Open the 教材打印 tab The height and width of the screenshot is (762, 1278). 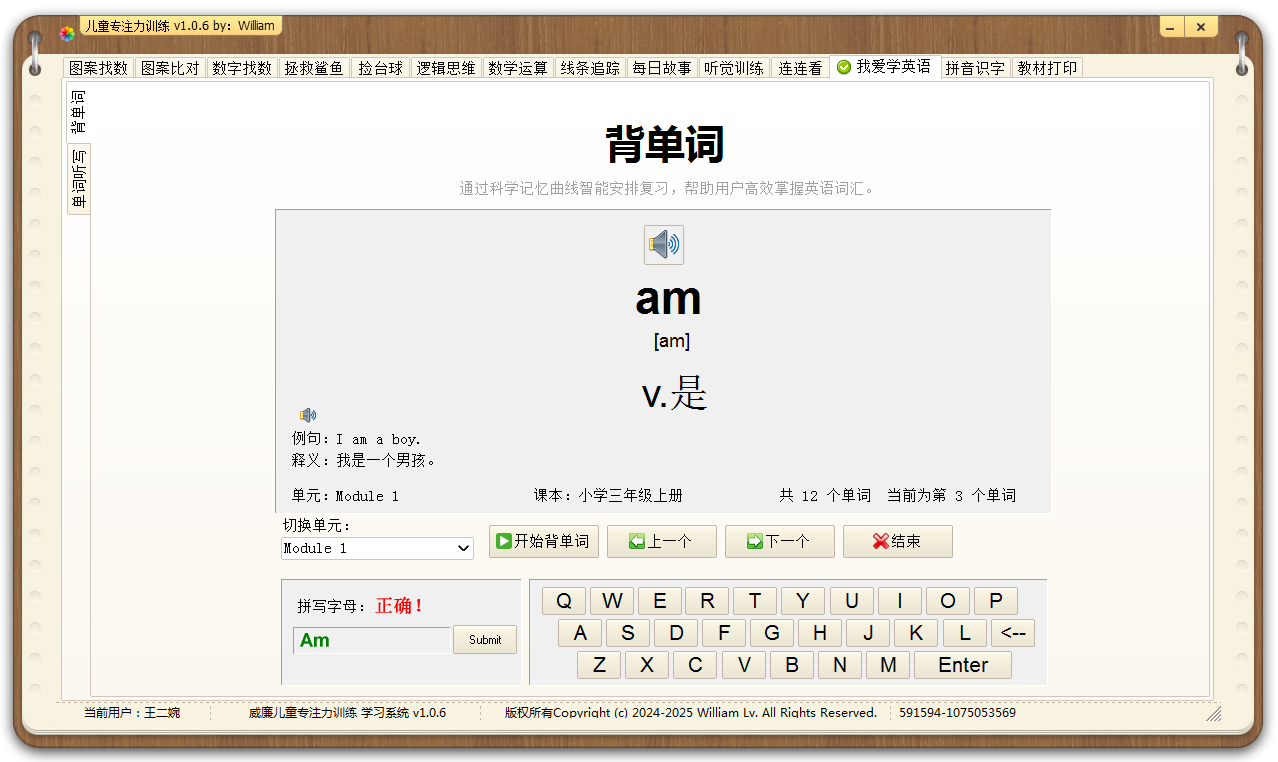[x=1045, y=67]
